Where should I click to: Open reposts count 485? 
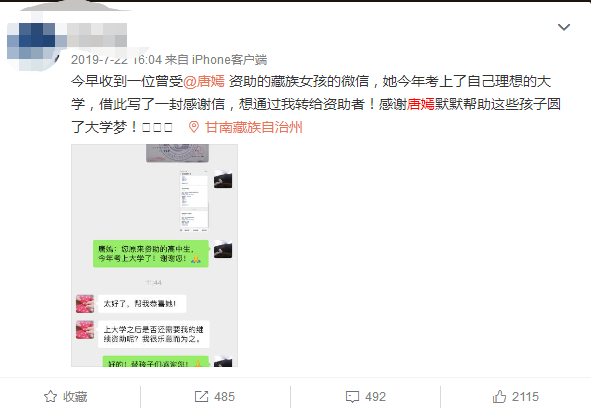(x=225, y=396)
